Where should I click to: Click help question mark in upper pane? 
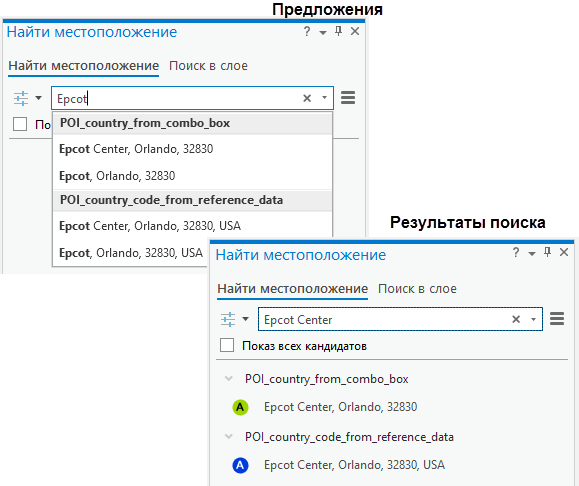point(307,32)
